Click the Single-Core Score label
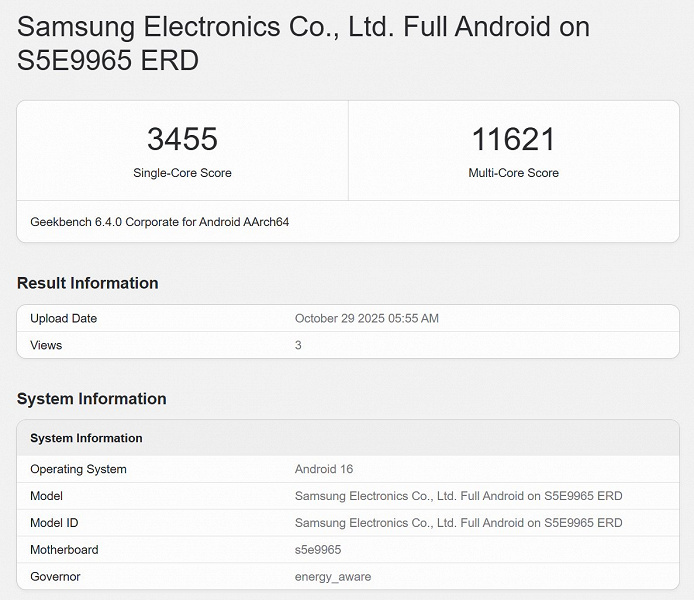This screenshot has height=600, width=694. pos(182,173)
